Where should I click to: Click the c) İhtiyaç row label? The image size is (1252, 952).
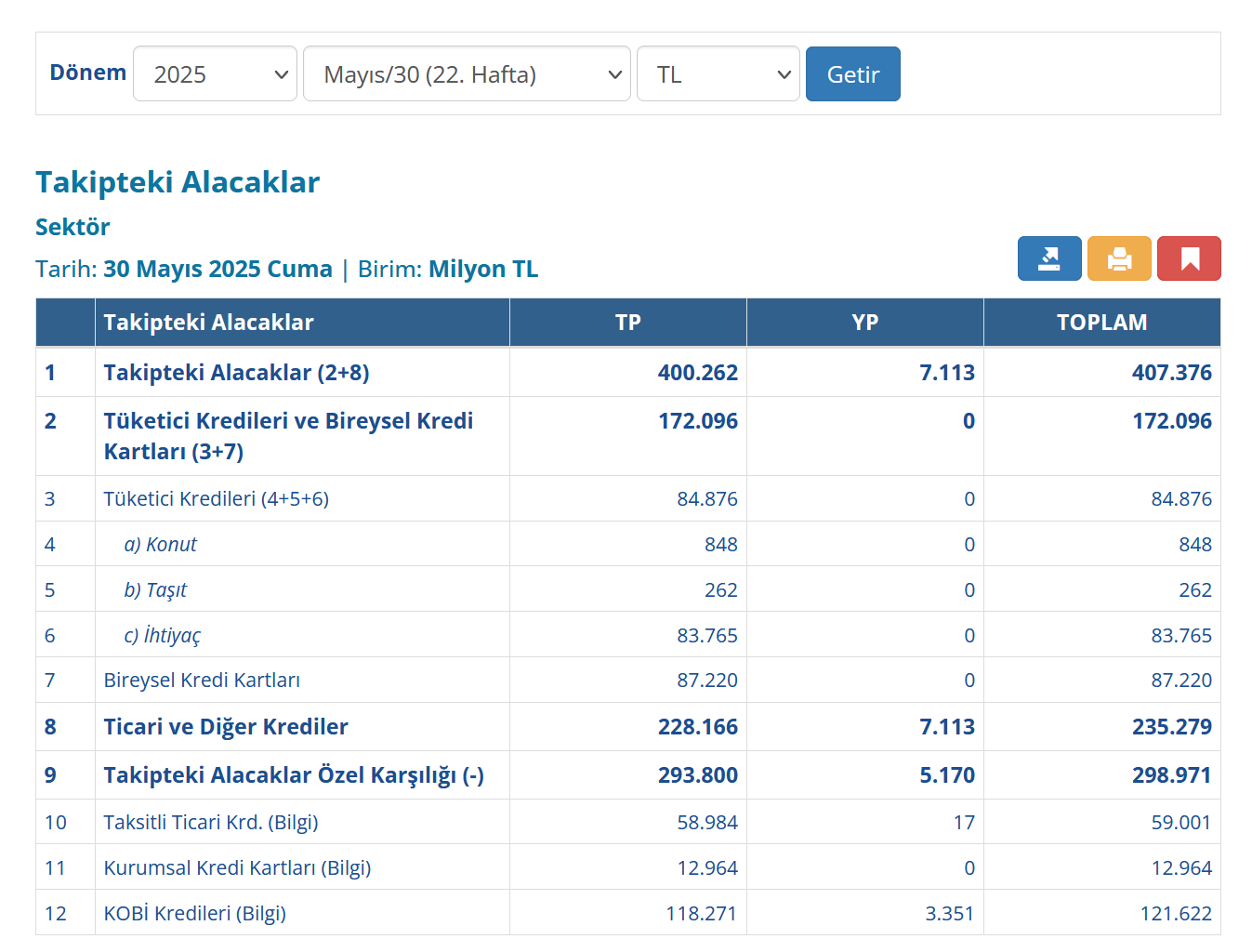point(162,636)
